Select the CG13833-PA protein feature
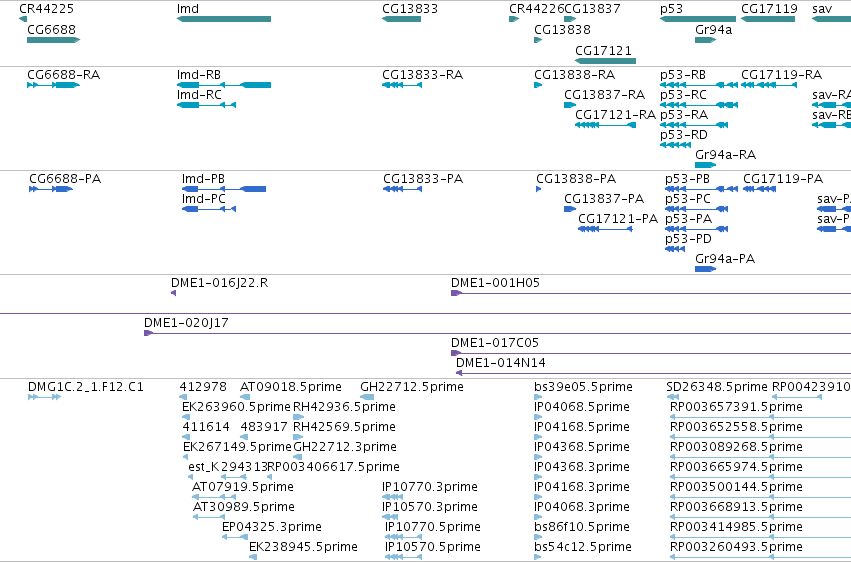 [403, 189]
